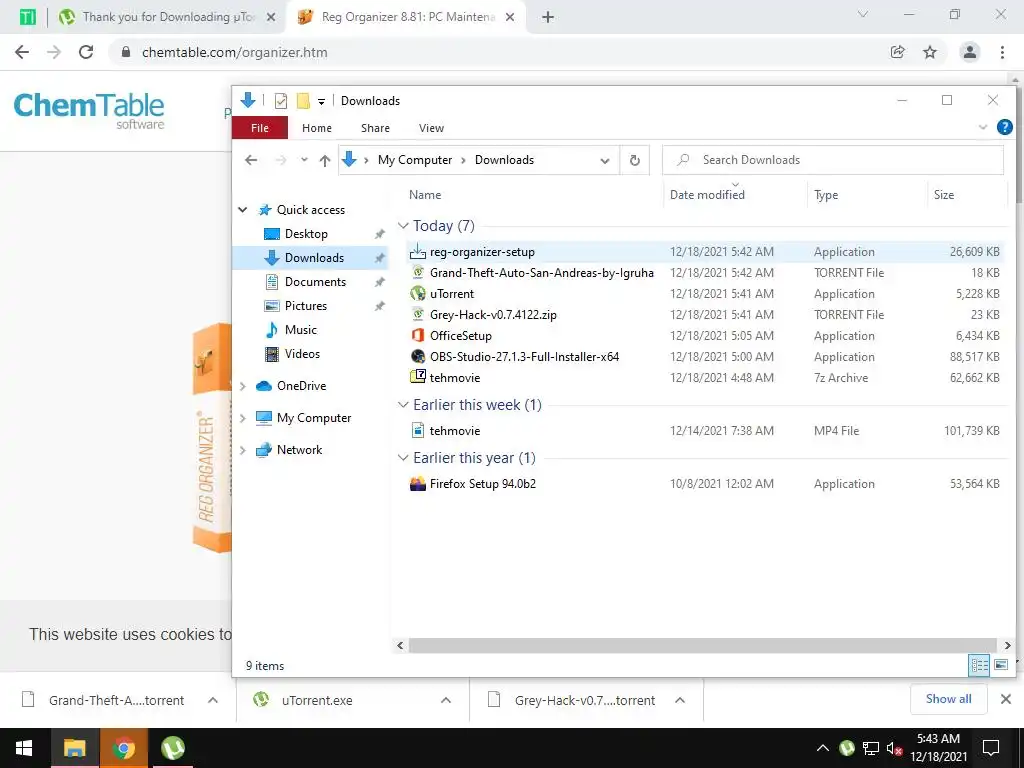The height and width of the screenshot is (768, 1024).
Task: Expand My Computer in navigation pane
Action: [243, 418]
